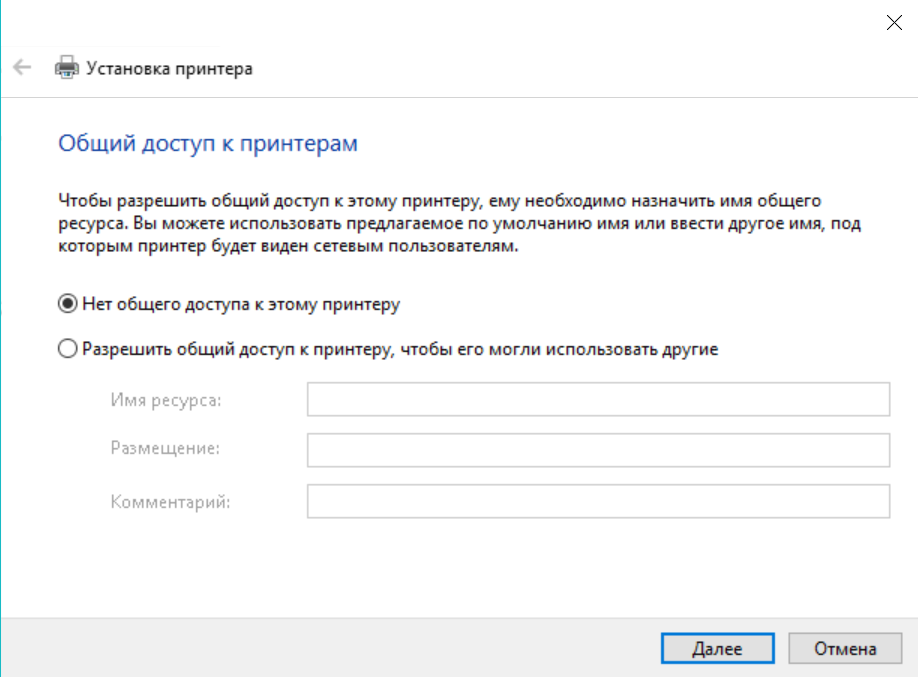Click the Разрешить общий доступ к принтеру label text
This screenshot has width=918, height=677.
400,349
